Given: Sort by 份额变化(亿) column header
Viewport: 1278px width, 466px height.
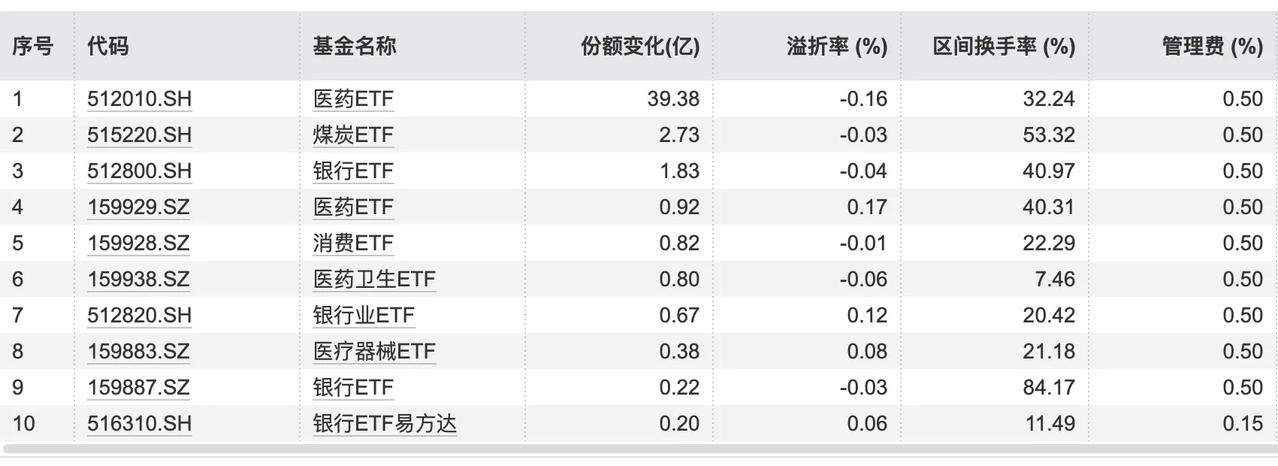Looking at the screenshot, I should pos(640,46).
